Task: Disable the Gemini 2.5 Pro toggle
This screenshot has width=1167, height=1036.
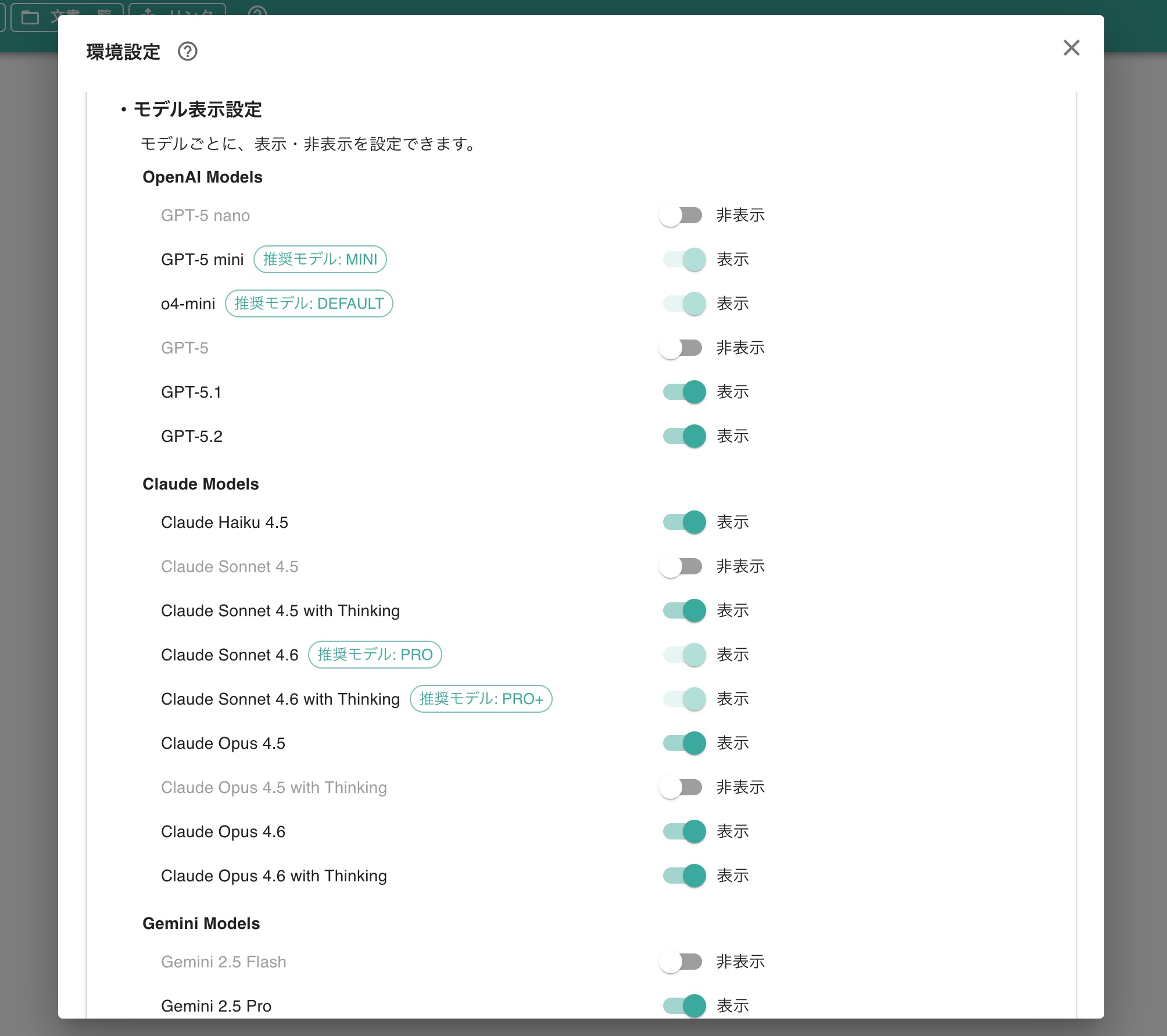Action: 685,1006
